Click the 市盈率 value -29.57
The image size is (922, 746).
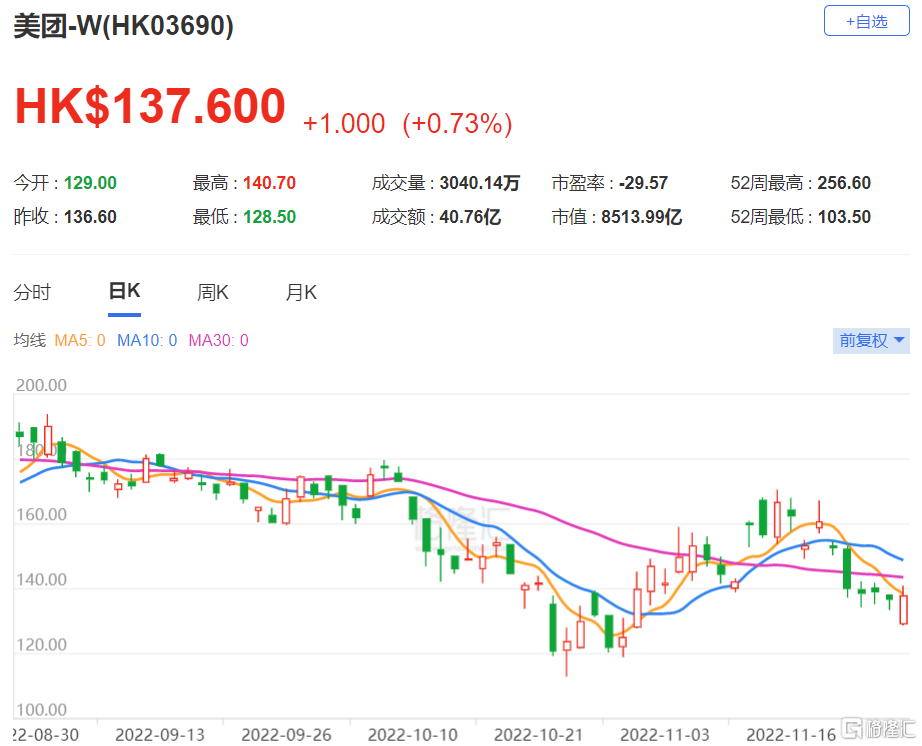[643, 183]
